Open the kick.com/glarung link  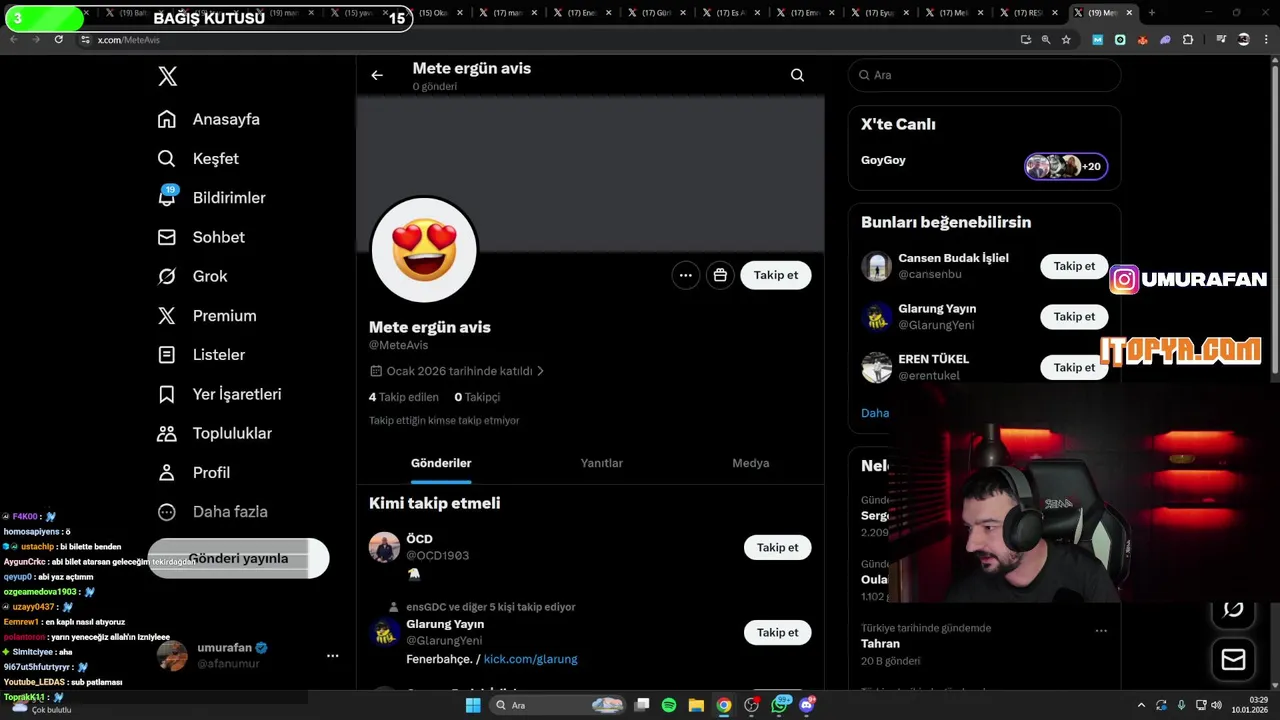point(530,659)
